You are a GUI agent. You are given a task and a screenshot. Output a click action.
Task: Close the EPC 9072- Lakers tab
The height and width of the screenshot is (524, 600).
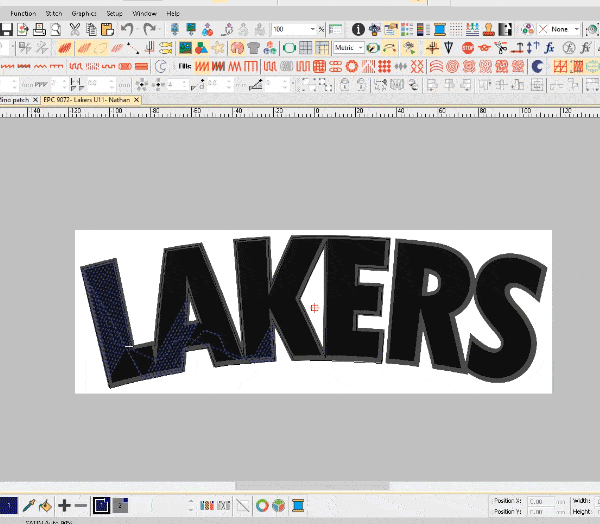tap(136, 100)
